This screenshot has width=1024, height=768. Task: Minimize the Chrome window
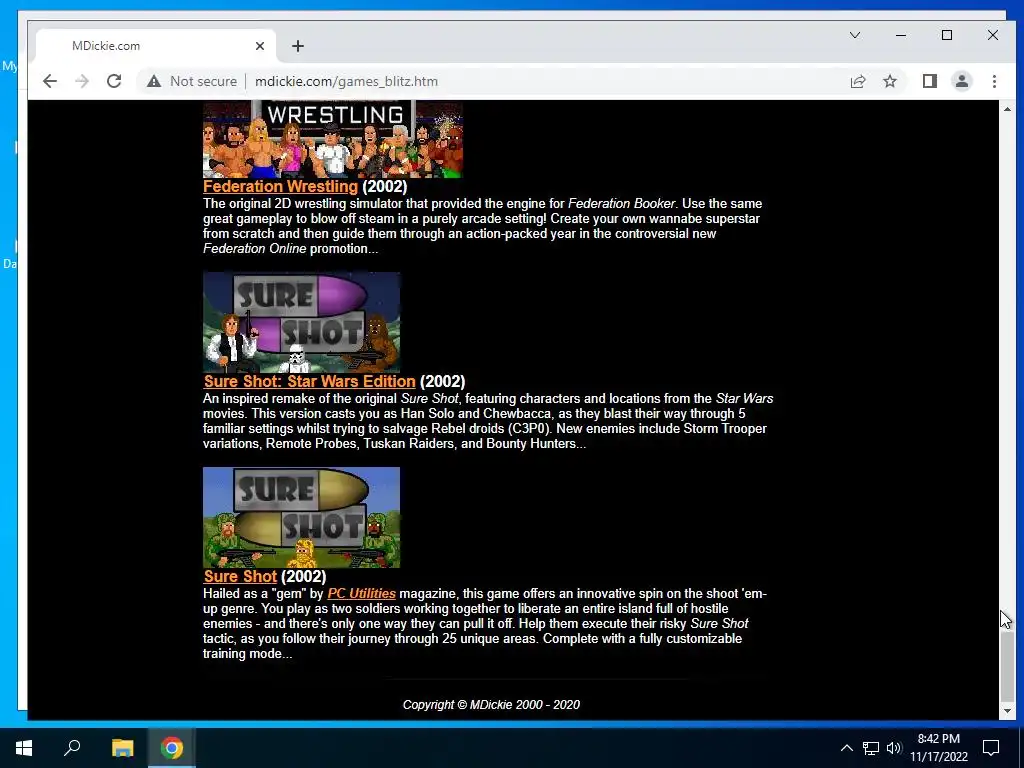pos(901,35)
